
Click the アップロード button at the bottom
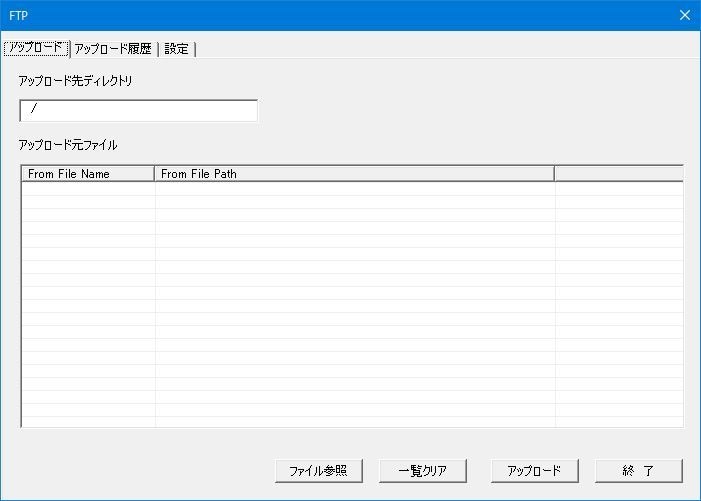point(534,471)
